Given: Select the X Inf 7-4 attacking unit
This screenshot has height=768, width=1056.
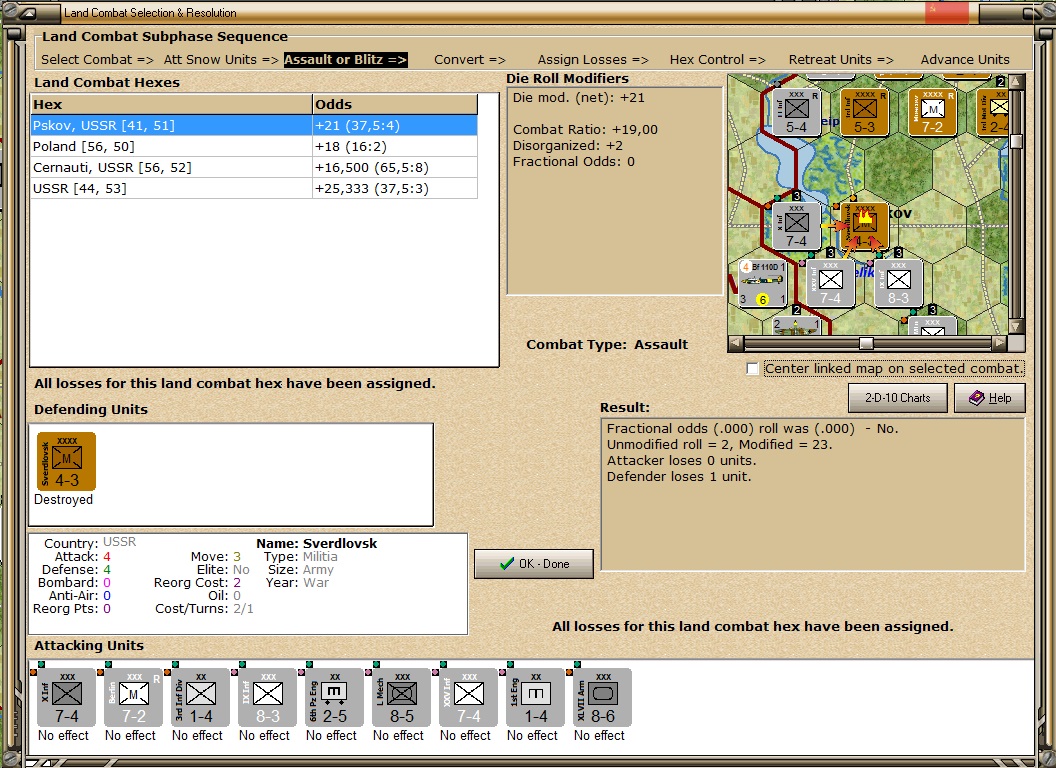Looking at the screenshot, I should [x=65, y=699].
